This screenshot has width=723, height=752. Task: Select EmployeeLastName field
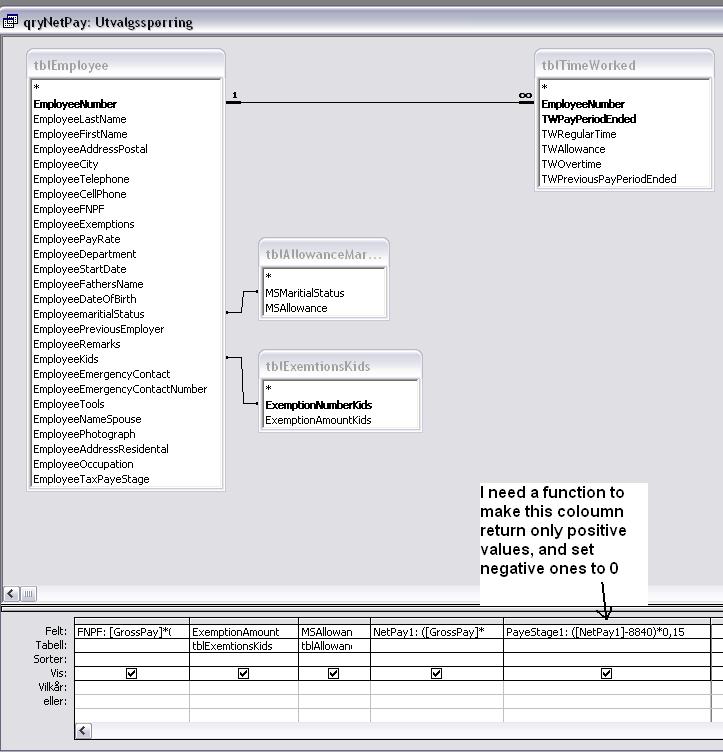pos(126,119)
